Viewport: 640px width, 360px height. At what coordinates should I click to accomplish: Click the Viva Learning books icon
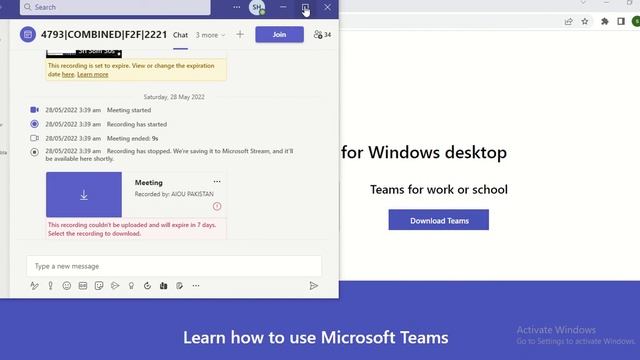(x=163, y=286)
